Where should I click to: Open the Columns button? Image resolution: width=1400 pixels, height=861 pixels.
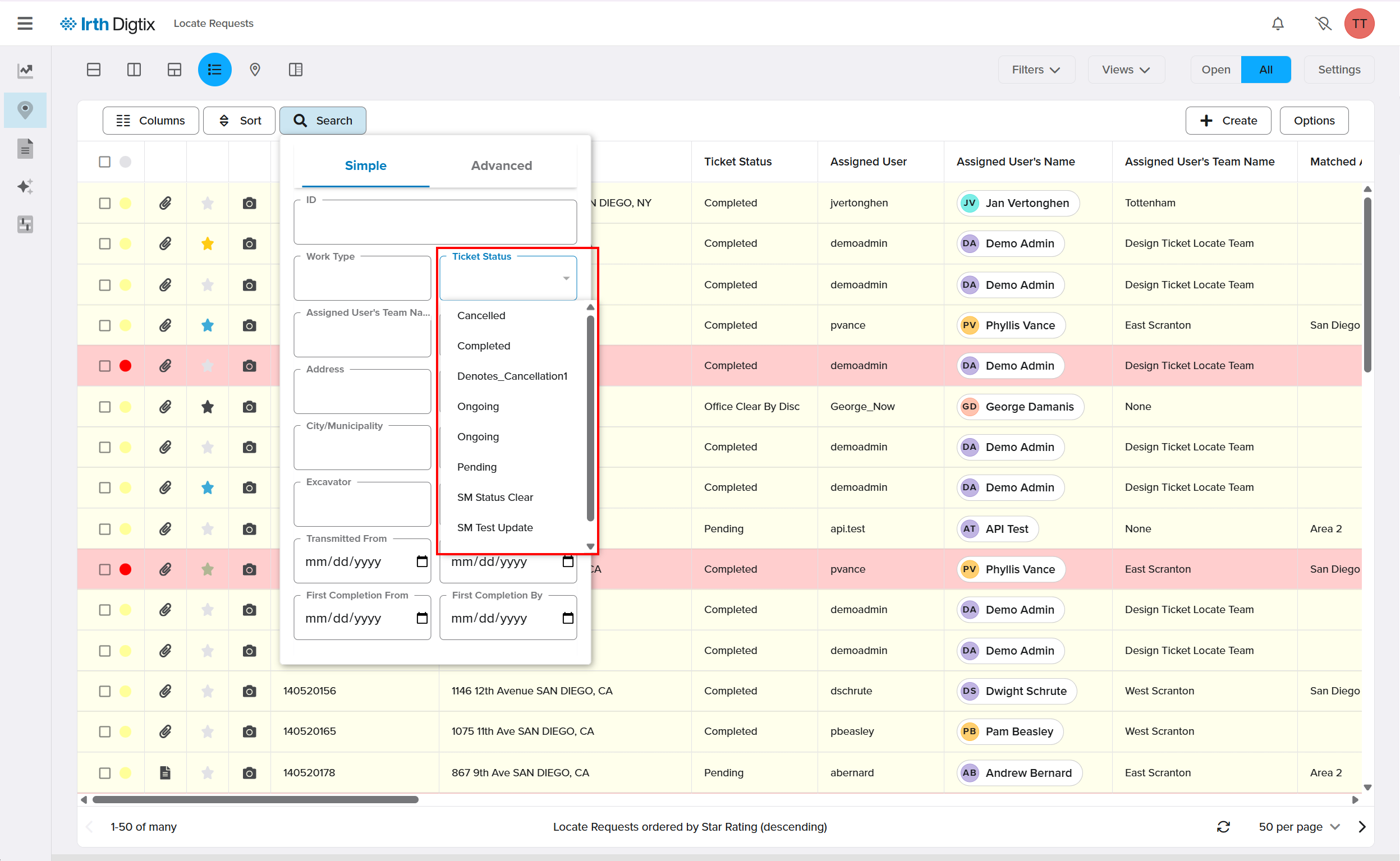coord(150,121)
